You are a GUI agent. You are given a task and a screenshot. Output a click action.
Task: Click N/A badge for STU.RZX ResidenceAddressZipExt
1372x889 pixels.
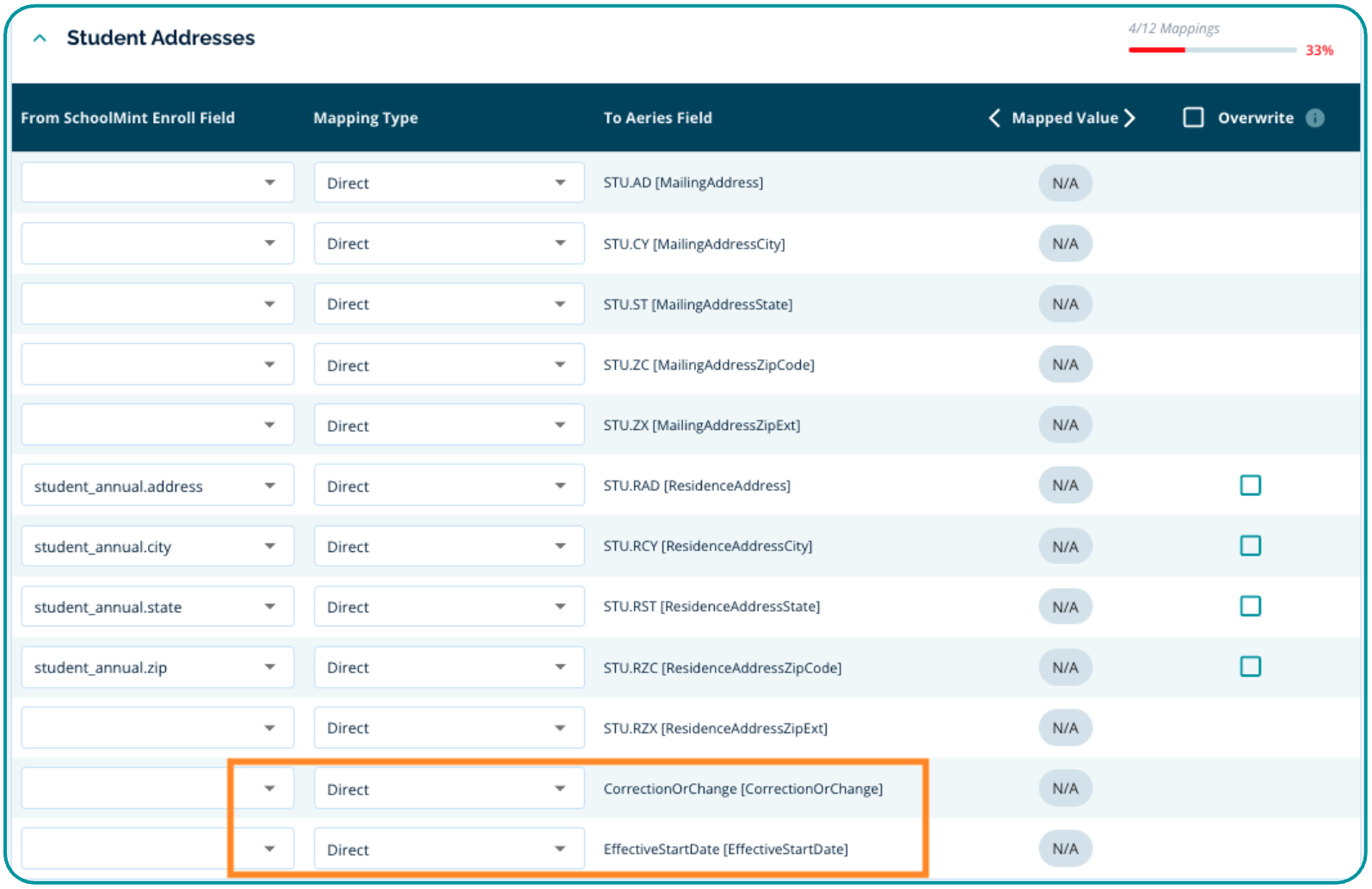(x=1065, y=728)
